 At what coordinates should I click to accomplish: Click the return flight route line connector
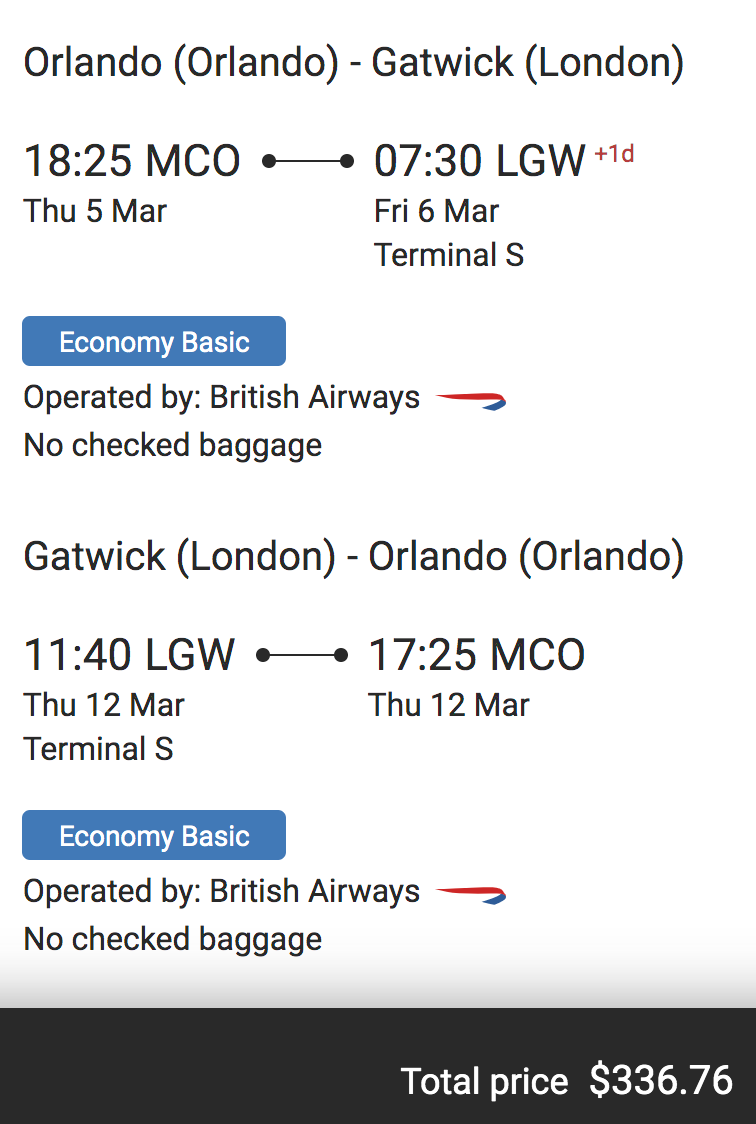coord(302,655)
